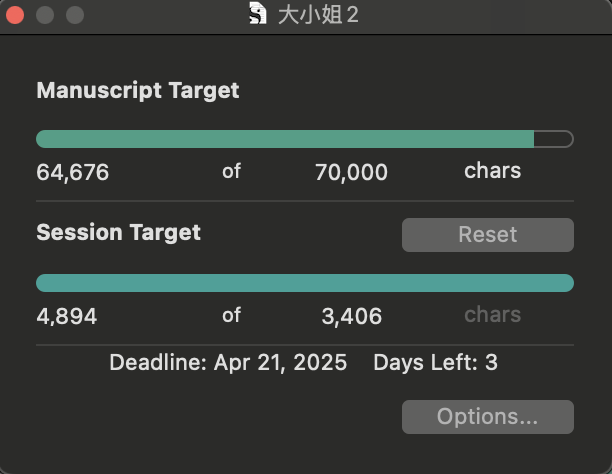
Task: Click the Session Target progress bar
Action: coord(304,283)
